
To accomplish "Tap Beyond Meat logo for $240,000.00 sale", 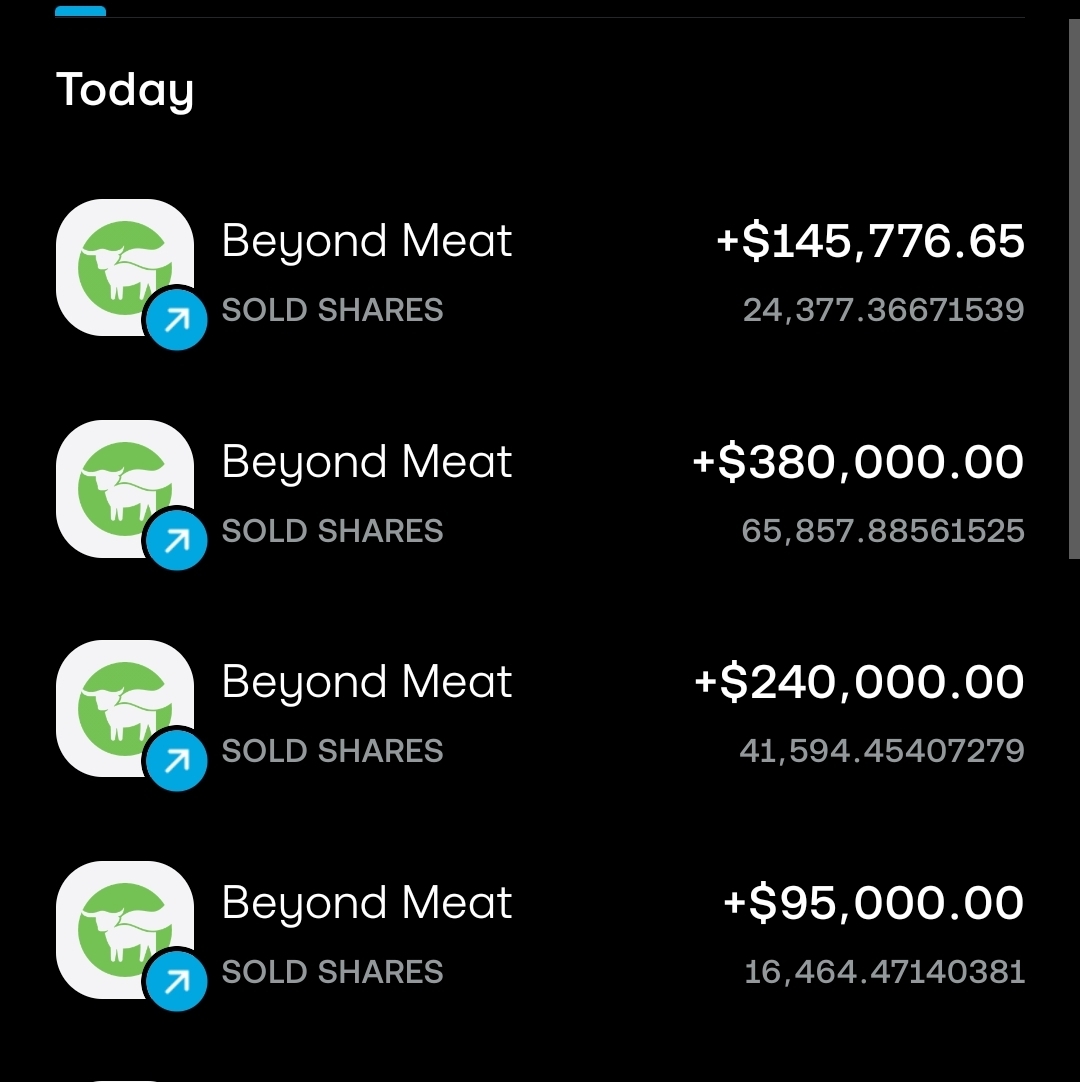I will point(122,705).
